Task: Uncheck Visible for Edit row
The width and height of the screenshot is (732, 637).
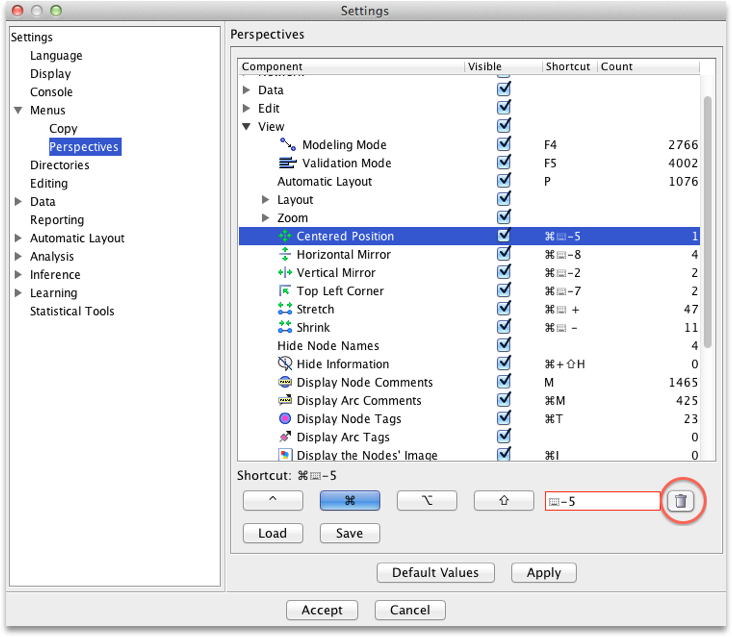Action: coord(504,108)
